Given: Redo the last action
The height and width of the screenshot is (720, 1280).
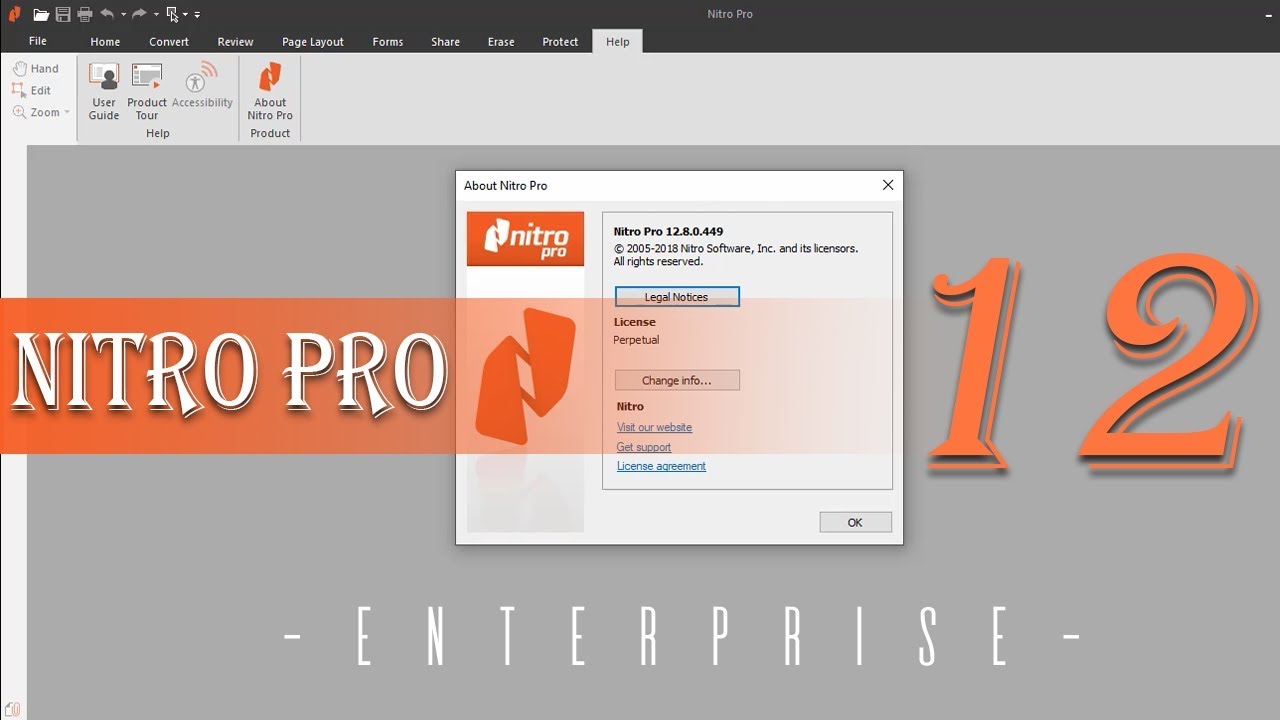Looking at the screenshot, I should coord(139,14).
